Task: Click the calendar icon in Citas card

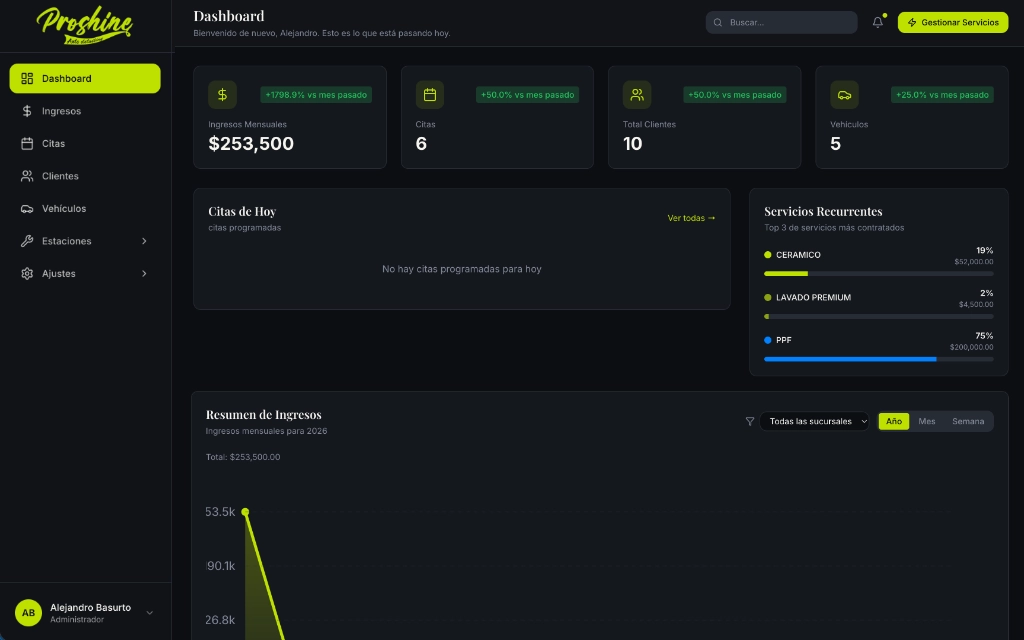Action: [x=430, y=95]
